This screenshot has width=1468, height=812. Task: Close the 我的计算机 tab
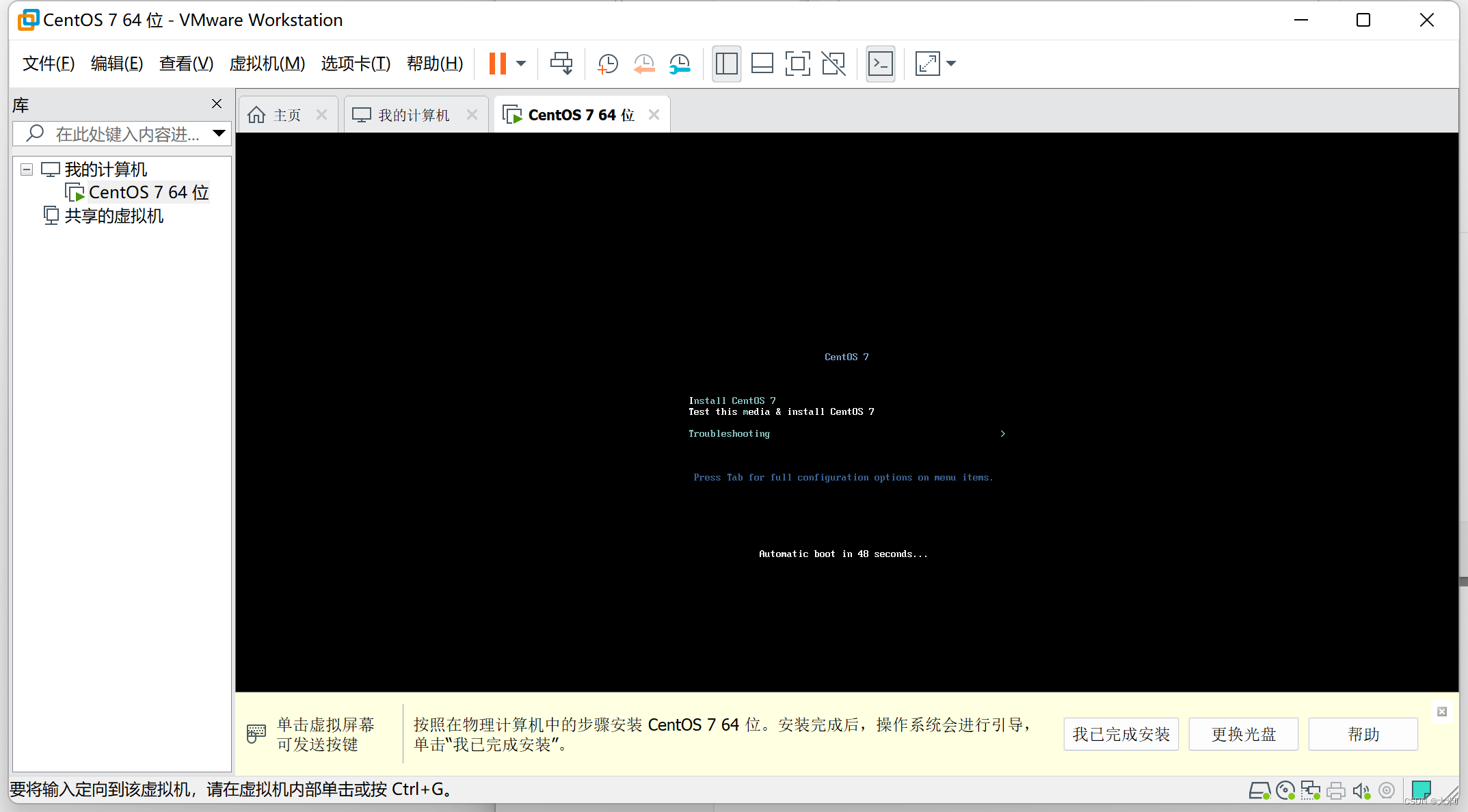pos(472,115)
